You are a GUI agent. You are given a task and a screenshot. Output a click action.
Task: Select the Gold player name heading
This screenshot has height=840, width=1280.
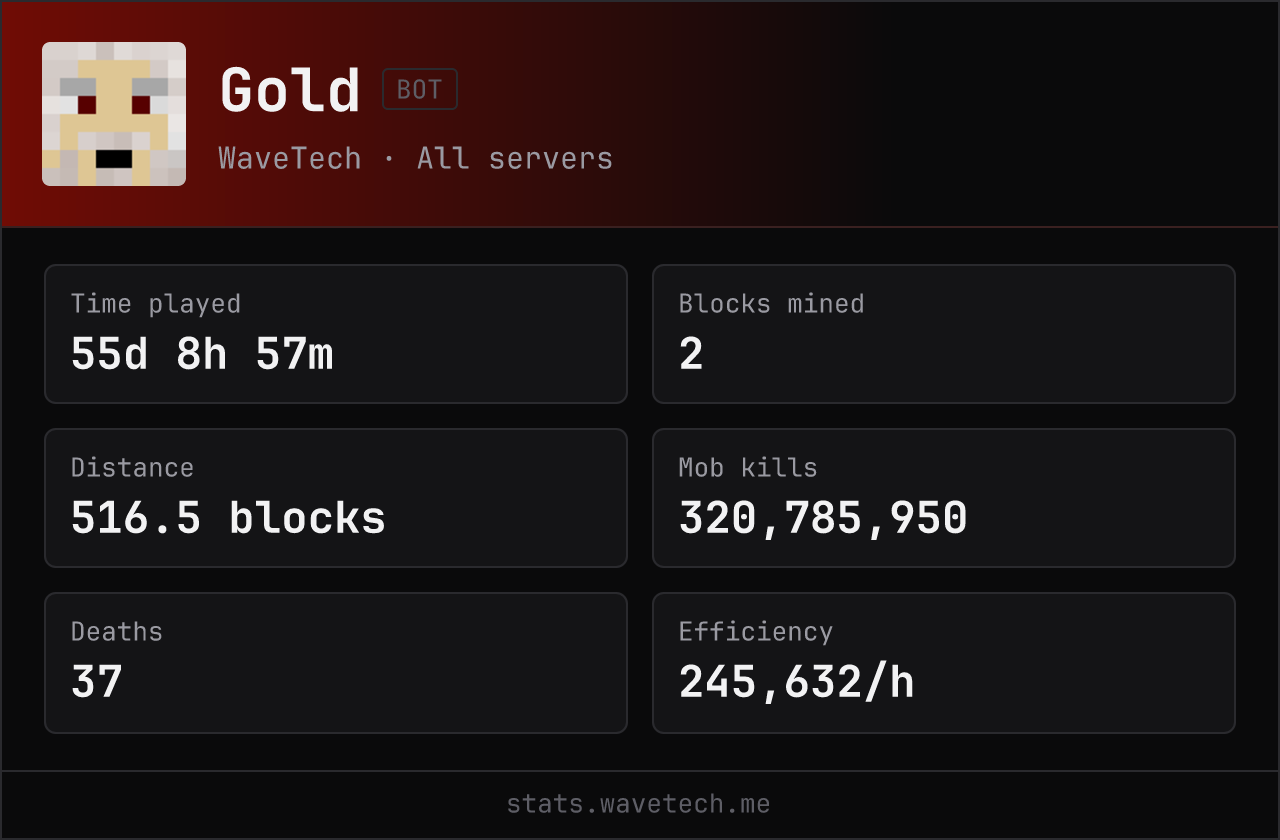click(290, 90)
